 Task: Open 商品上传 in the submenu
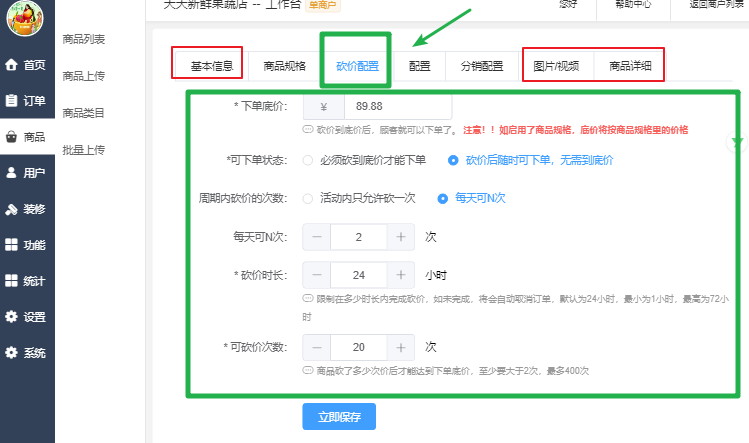[84, 76]
